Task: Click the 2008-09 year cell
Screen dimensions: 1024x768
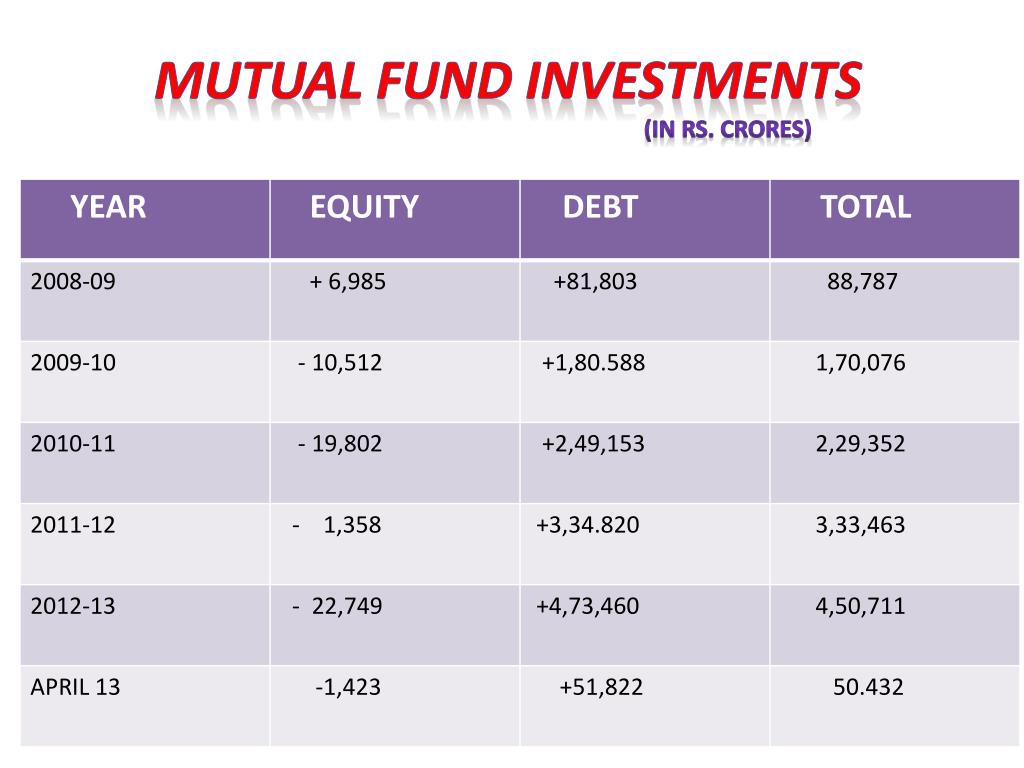Action: pos(73,282)
